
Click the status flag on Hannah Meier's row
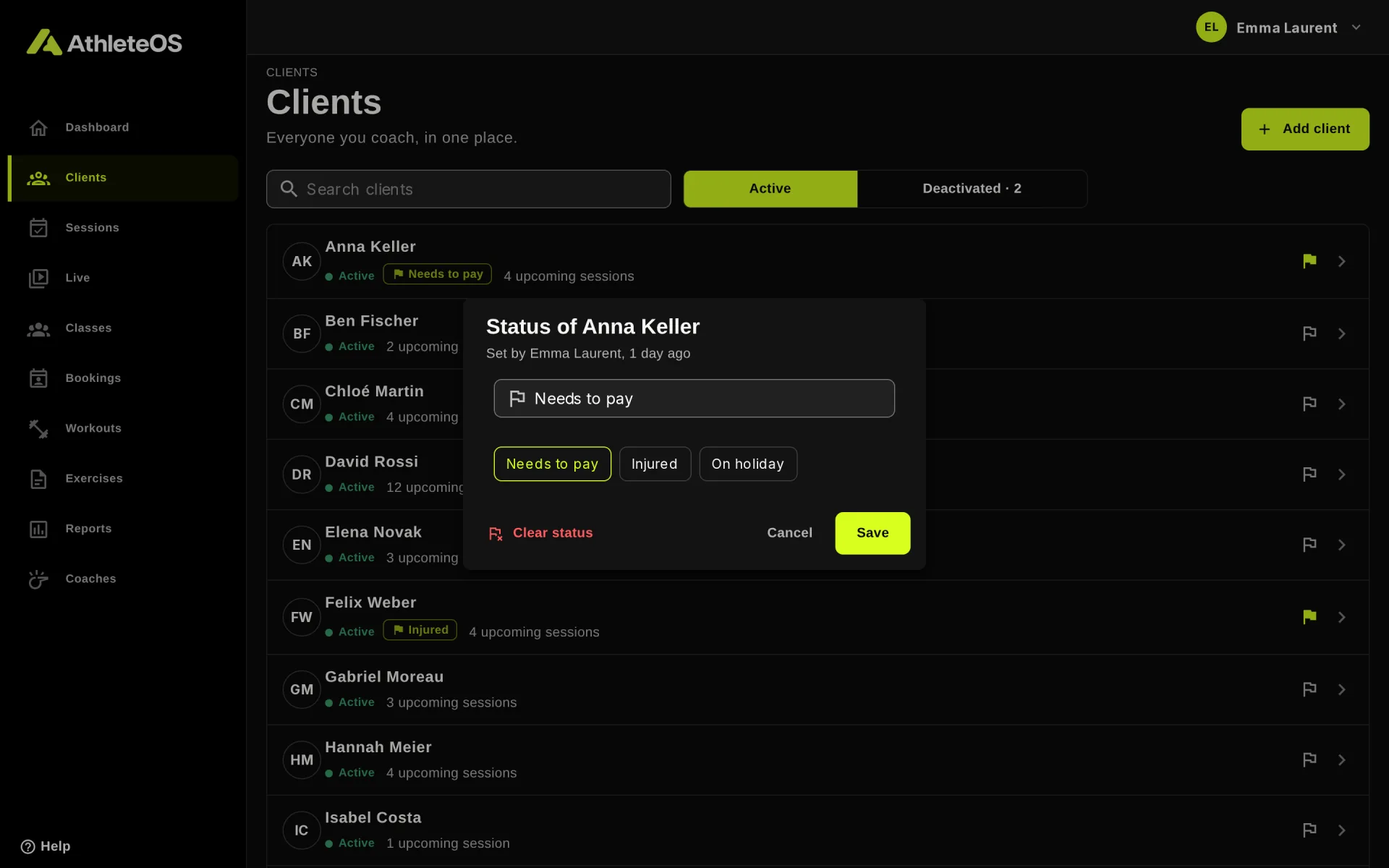[1309, 759]
